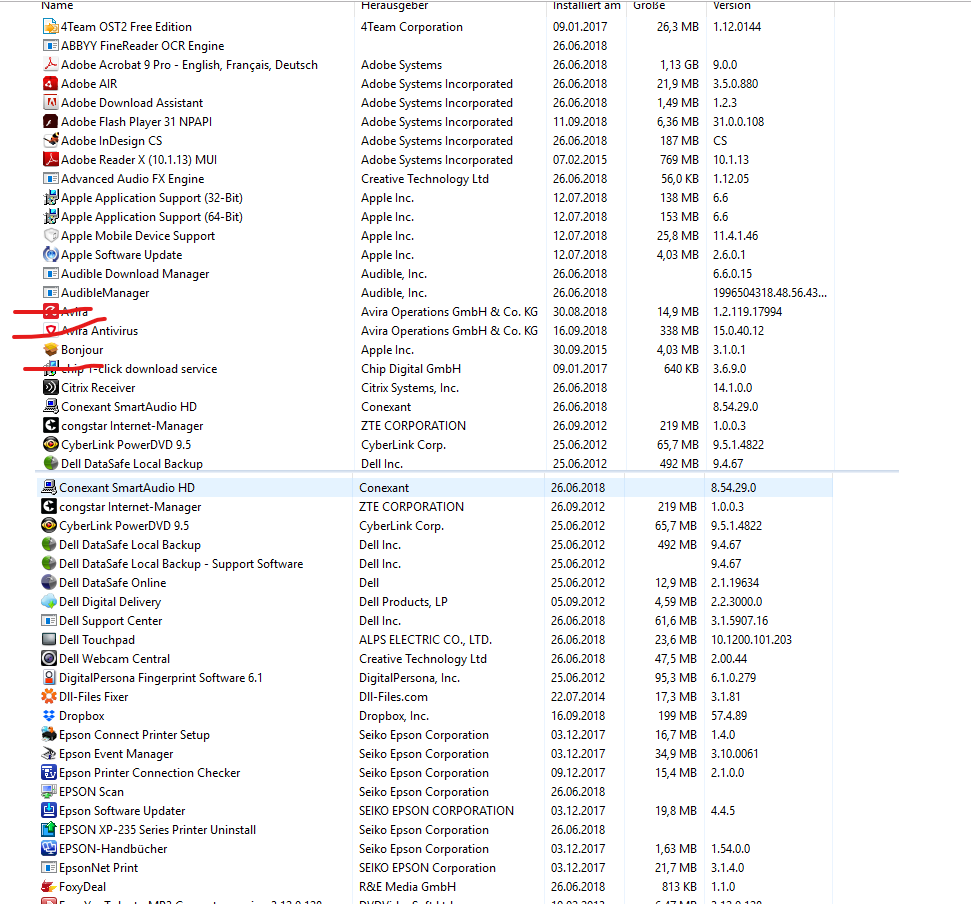Click the Adobe Reader X icon

point(51,160)
